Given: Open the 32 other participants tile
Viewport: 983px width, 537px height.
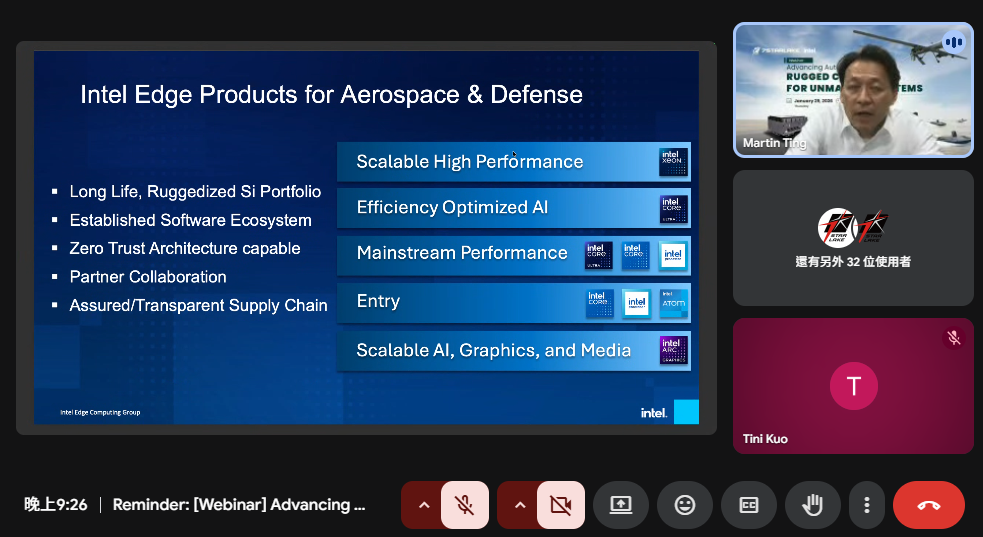Looking at the screenshot, I should pyautogui.click(x=852, y=238).
